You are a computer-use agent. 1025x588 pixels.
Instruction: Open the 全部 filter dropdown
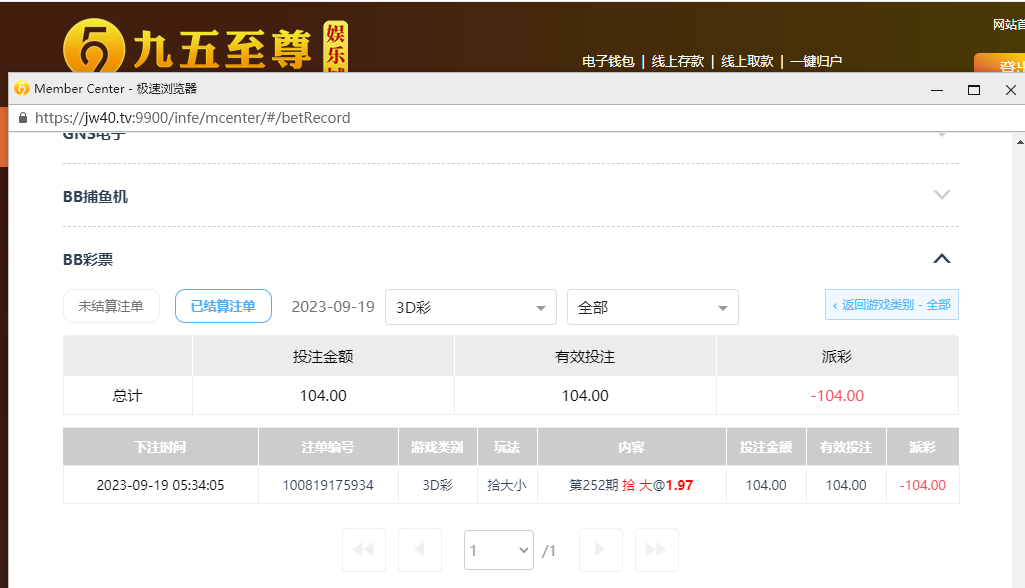652,307
